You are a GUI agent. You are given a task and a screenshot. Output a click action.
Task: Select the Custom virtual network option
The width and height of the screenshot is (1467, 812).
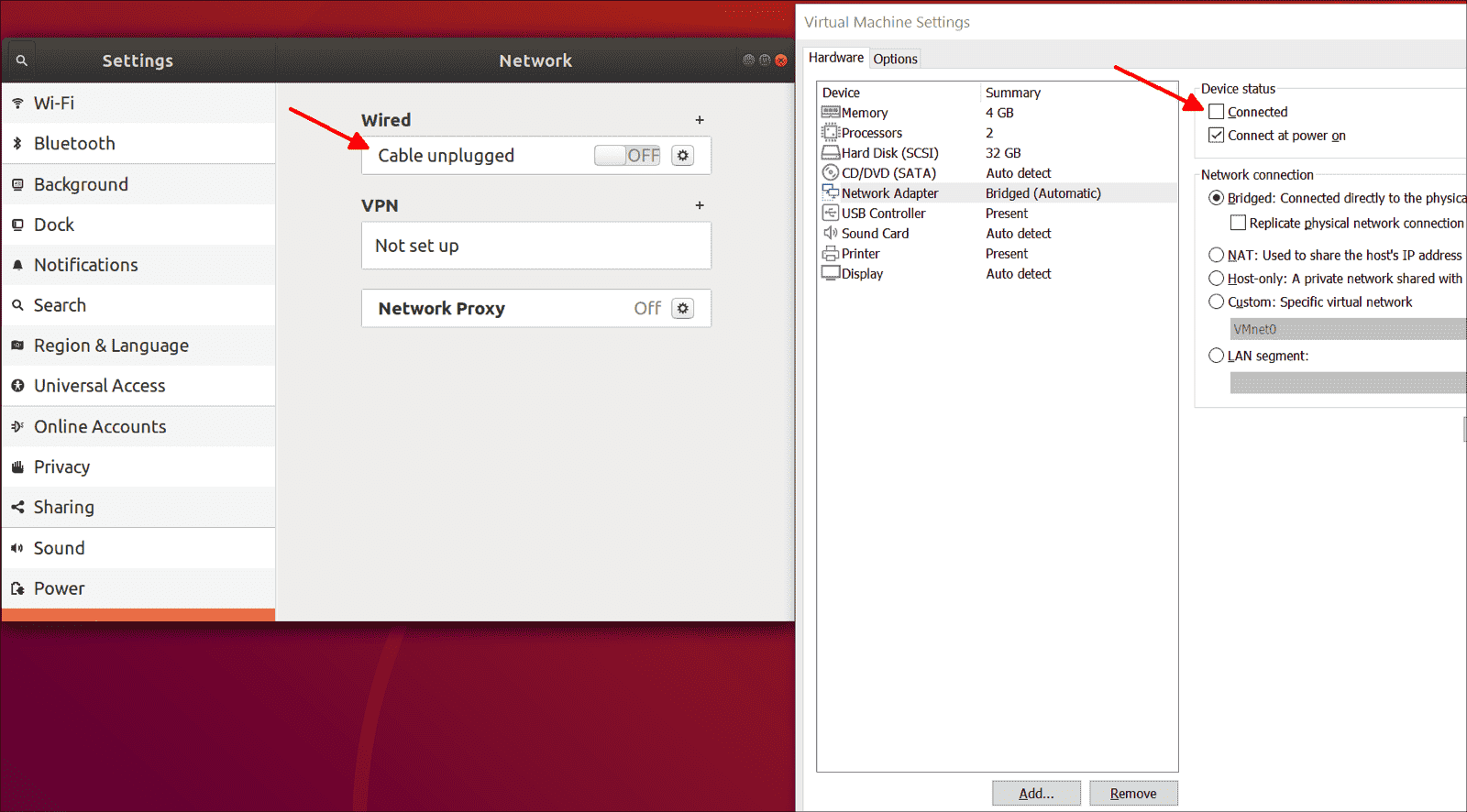1217,302
